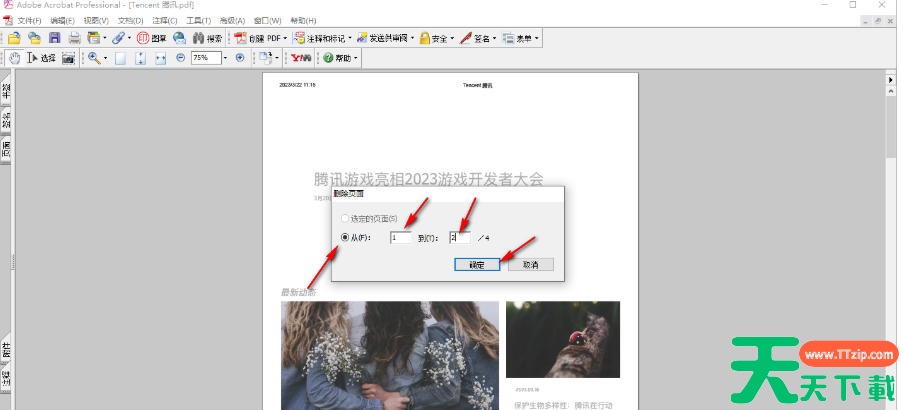Click the zoom in plus icon
The image size is (903, 410).
[x=239, y=58]
